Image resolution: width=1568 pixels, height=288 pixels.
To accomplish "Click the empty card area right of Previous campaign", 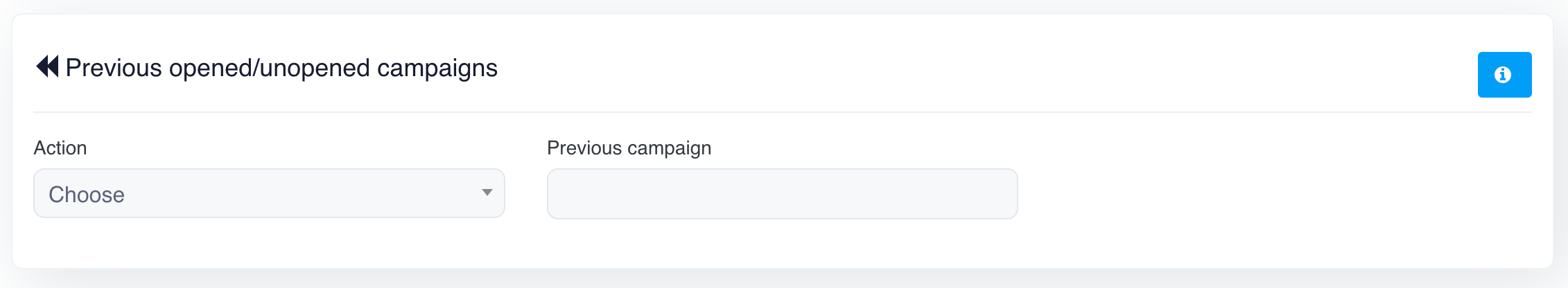I will [1282, 194].
